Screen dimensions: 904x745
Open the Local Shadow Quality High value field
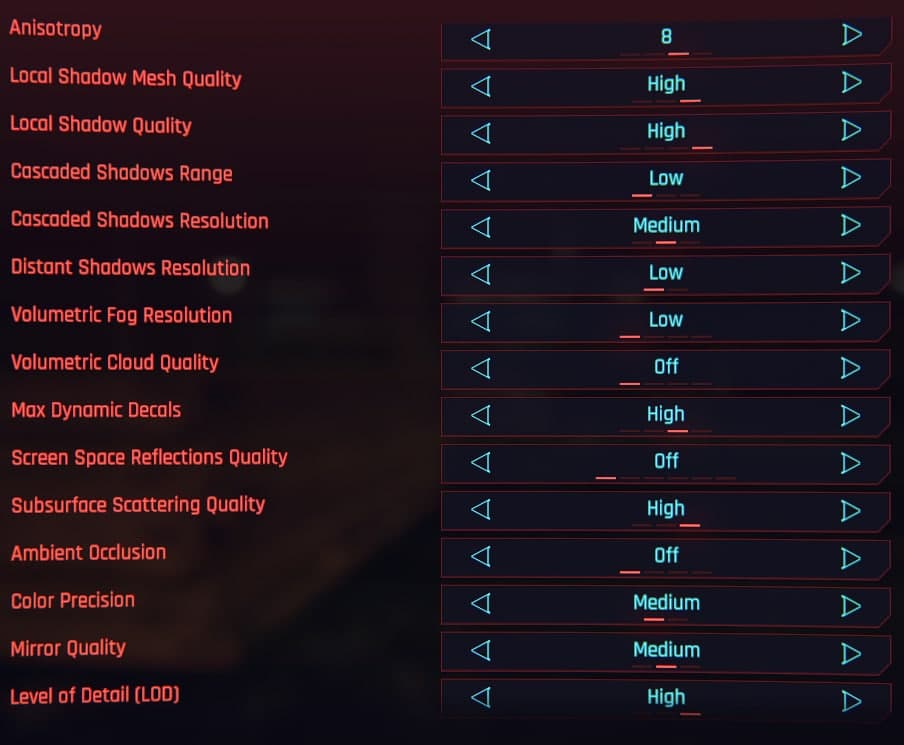pyautogui.click(x=666, y=133)
